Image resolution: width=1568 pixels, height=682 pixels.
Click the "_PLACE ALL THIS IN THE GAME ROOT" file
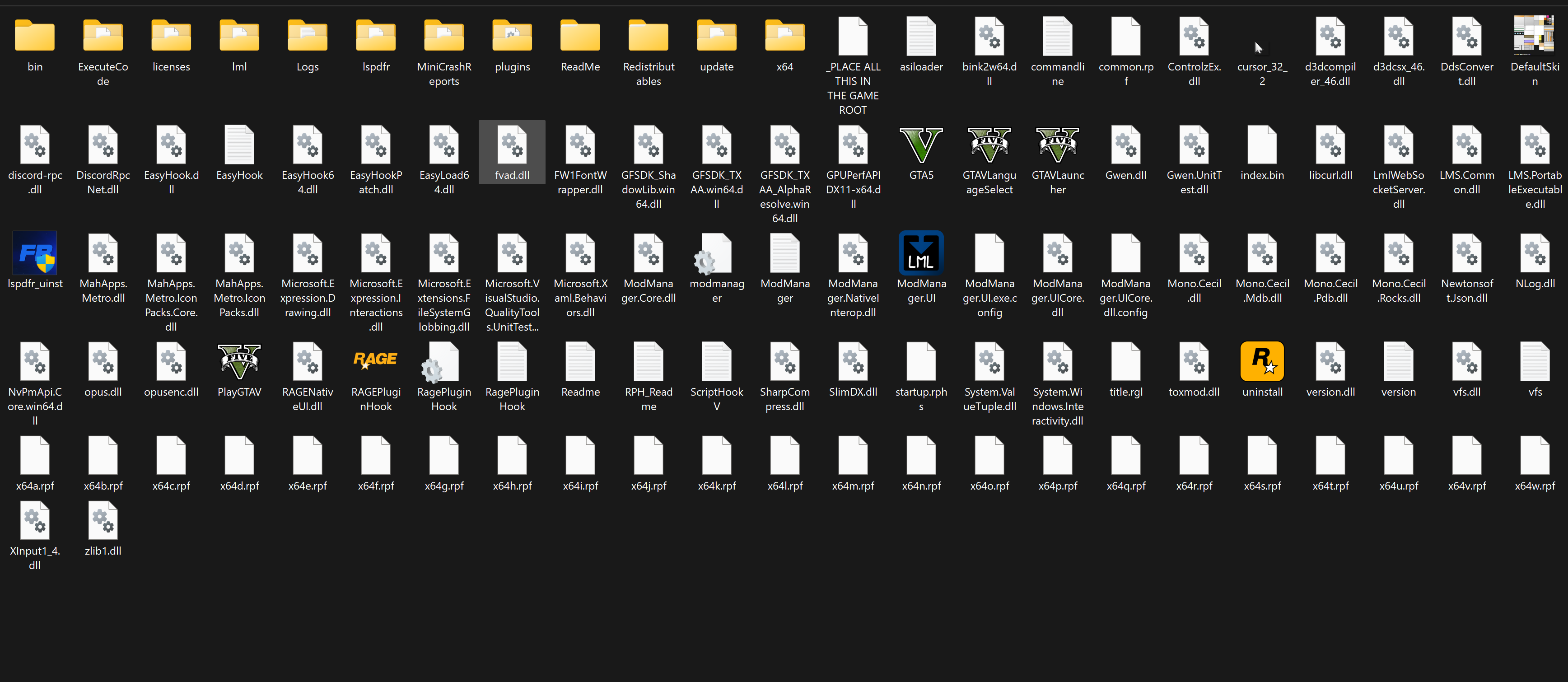pyautogui.click(x=853, y=38)
